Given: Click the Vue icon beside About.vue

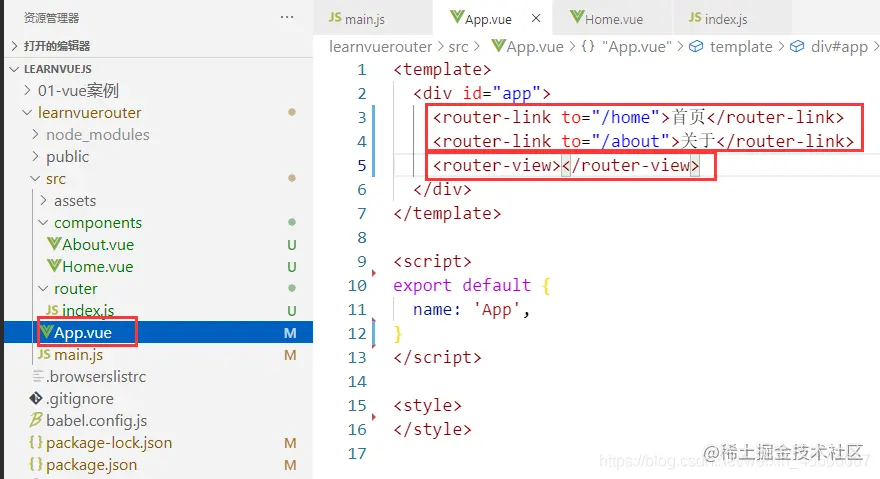Looking at the screenshot, I should (54, 244).
